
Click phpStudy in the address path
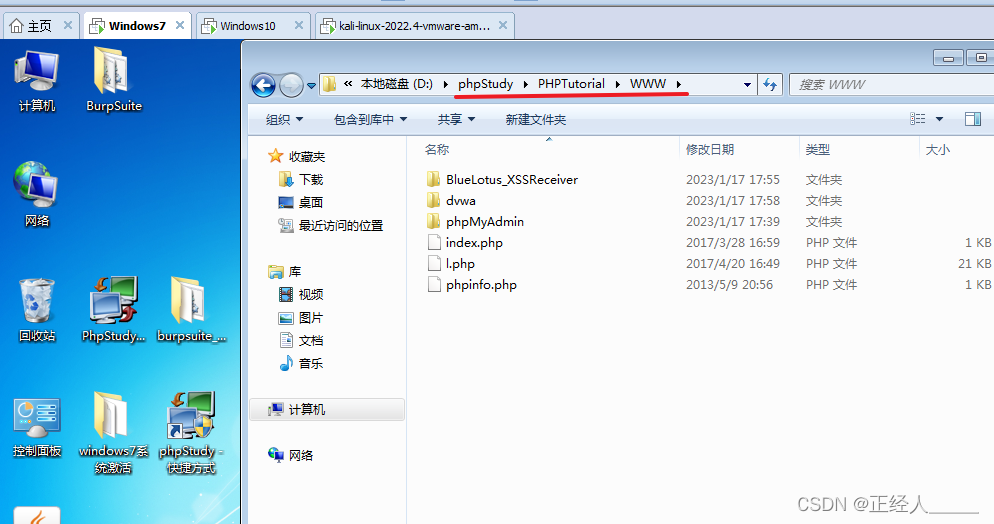[x=486, y=84]
